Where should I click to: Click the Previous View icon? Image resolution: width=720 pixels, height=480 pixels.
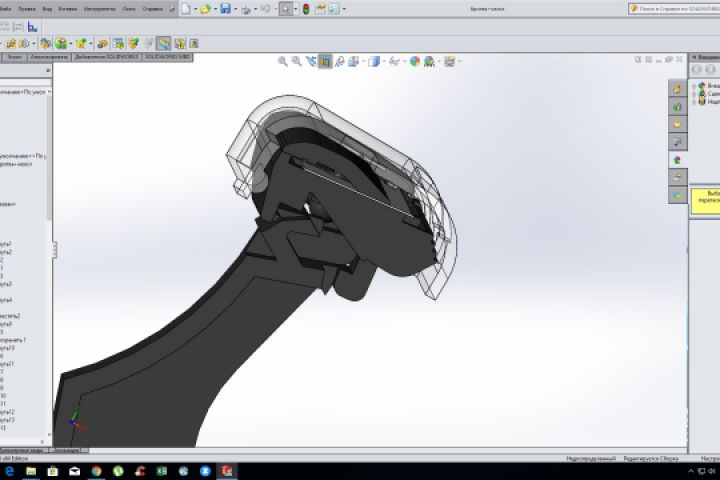[x=311, y=61]
